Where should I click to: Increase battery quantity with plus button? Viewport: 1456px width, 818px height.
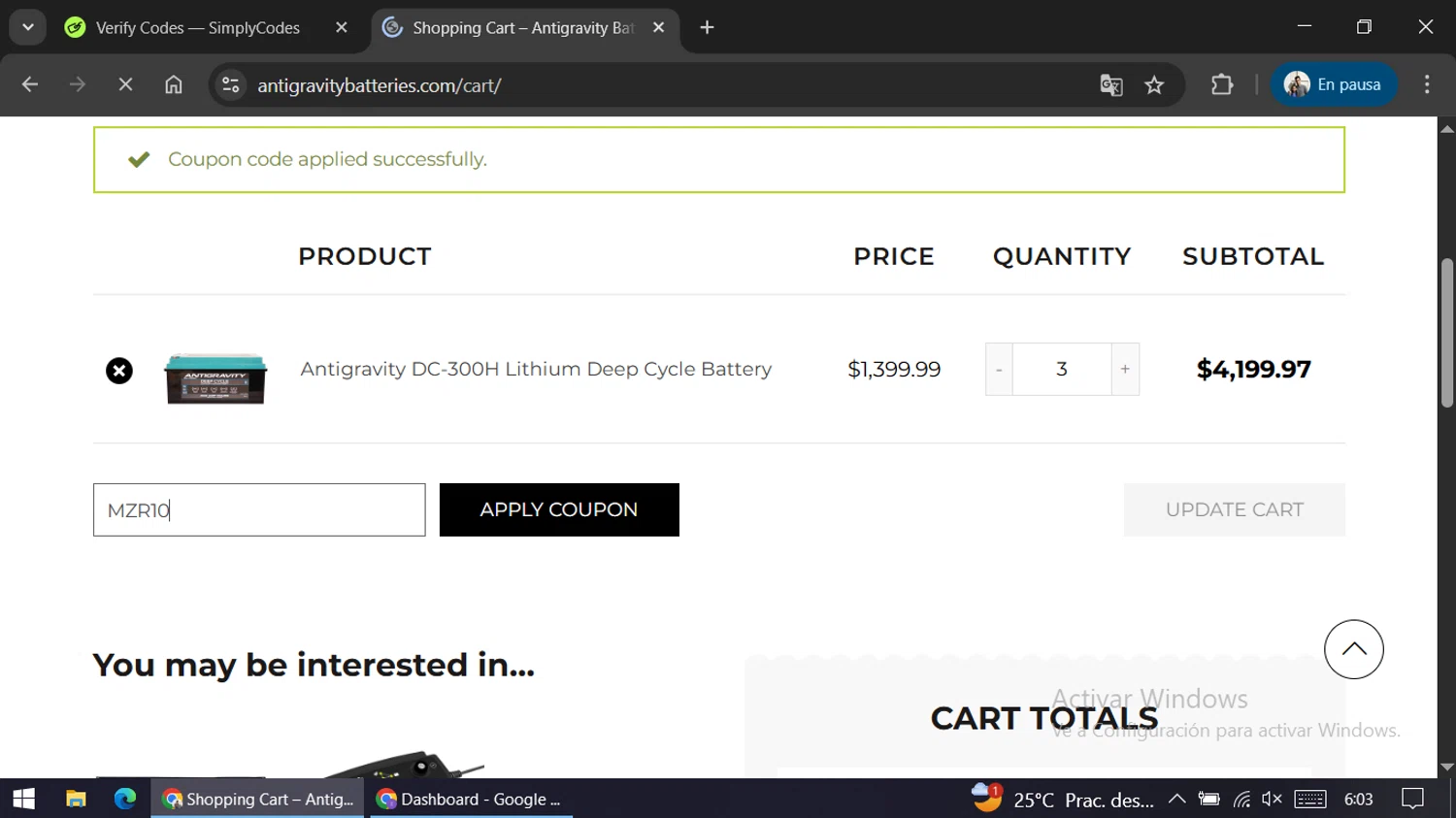click(1125, 369)
